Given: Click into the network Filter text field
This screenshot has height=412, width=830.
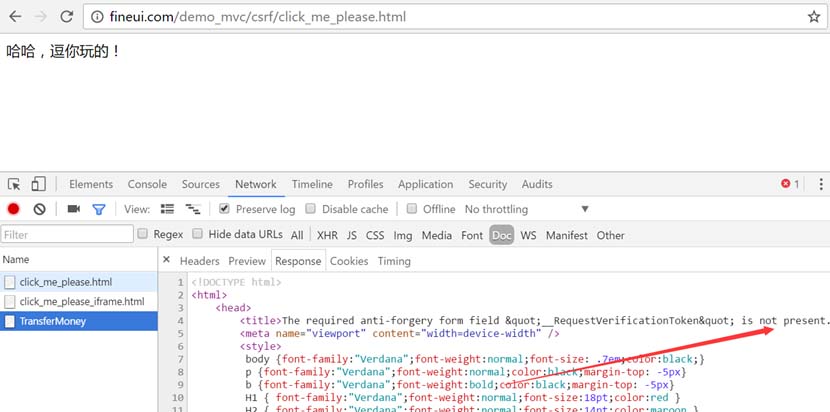Looking at the screenshot, I should pyautogui.click(x=67, y=234).
